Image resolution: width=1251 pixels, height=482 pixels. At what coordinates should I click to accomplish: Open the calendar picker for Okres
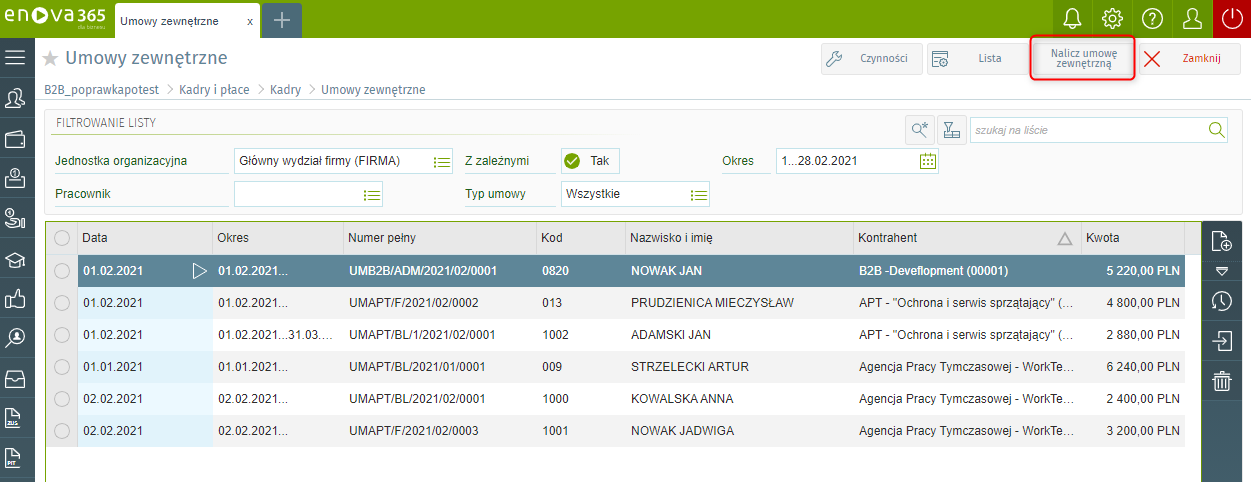tap(927, 160)
